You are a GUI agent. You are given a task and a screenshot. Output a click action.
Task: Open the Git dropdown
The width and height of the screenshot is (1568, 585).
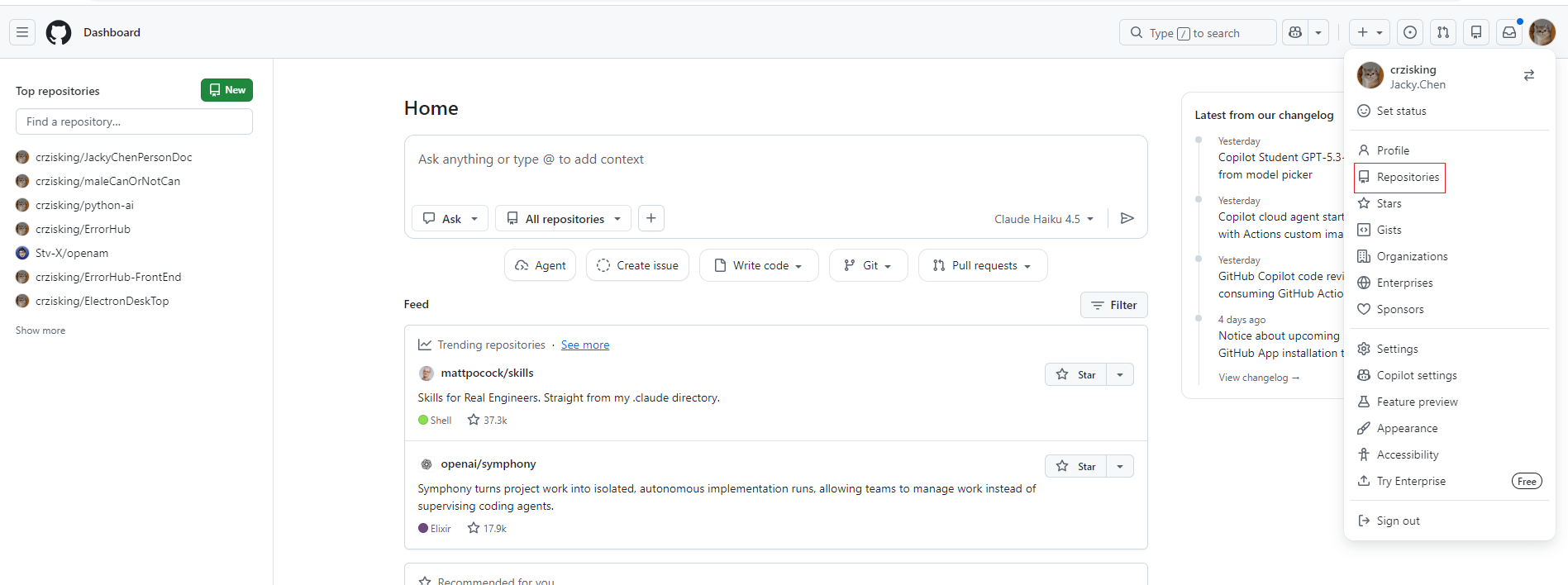tap(868, 265)
